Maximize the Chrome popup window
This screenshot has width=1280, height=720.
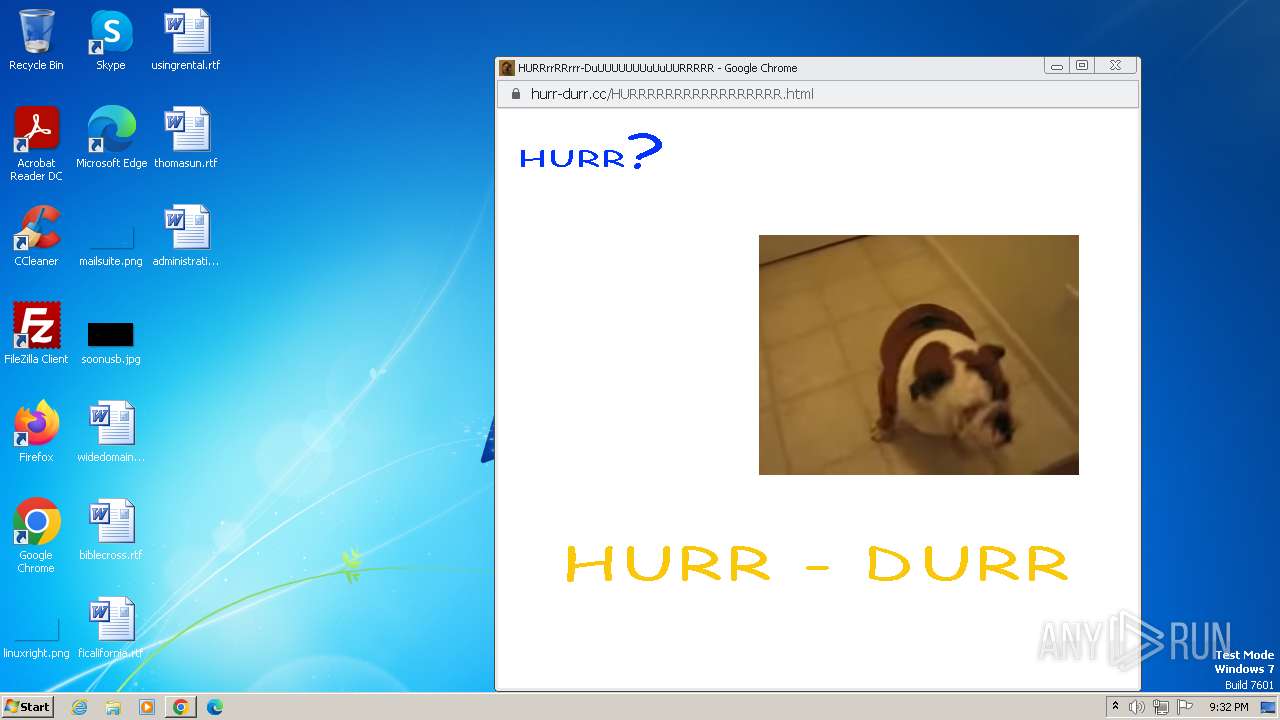[1081, 66]
